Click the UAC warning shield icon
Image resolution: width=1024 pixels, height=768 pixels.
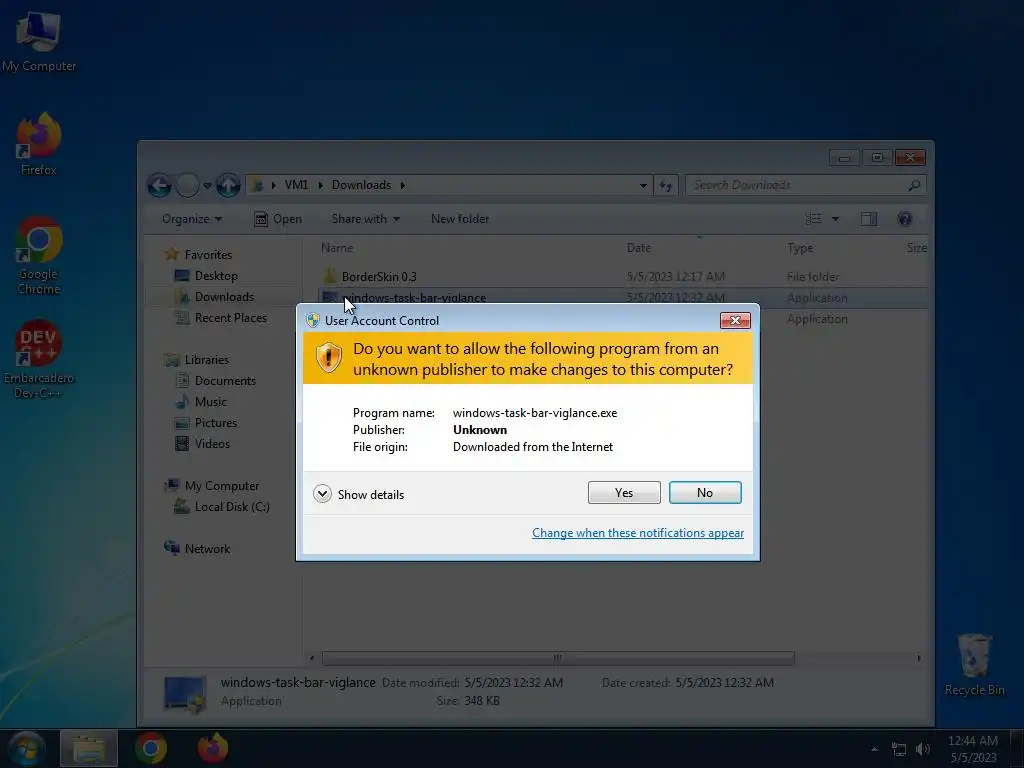(328, 358)
